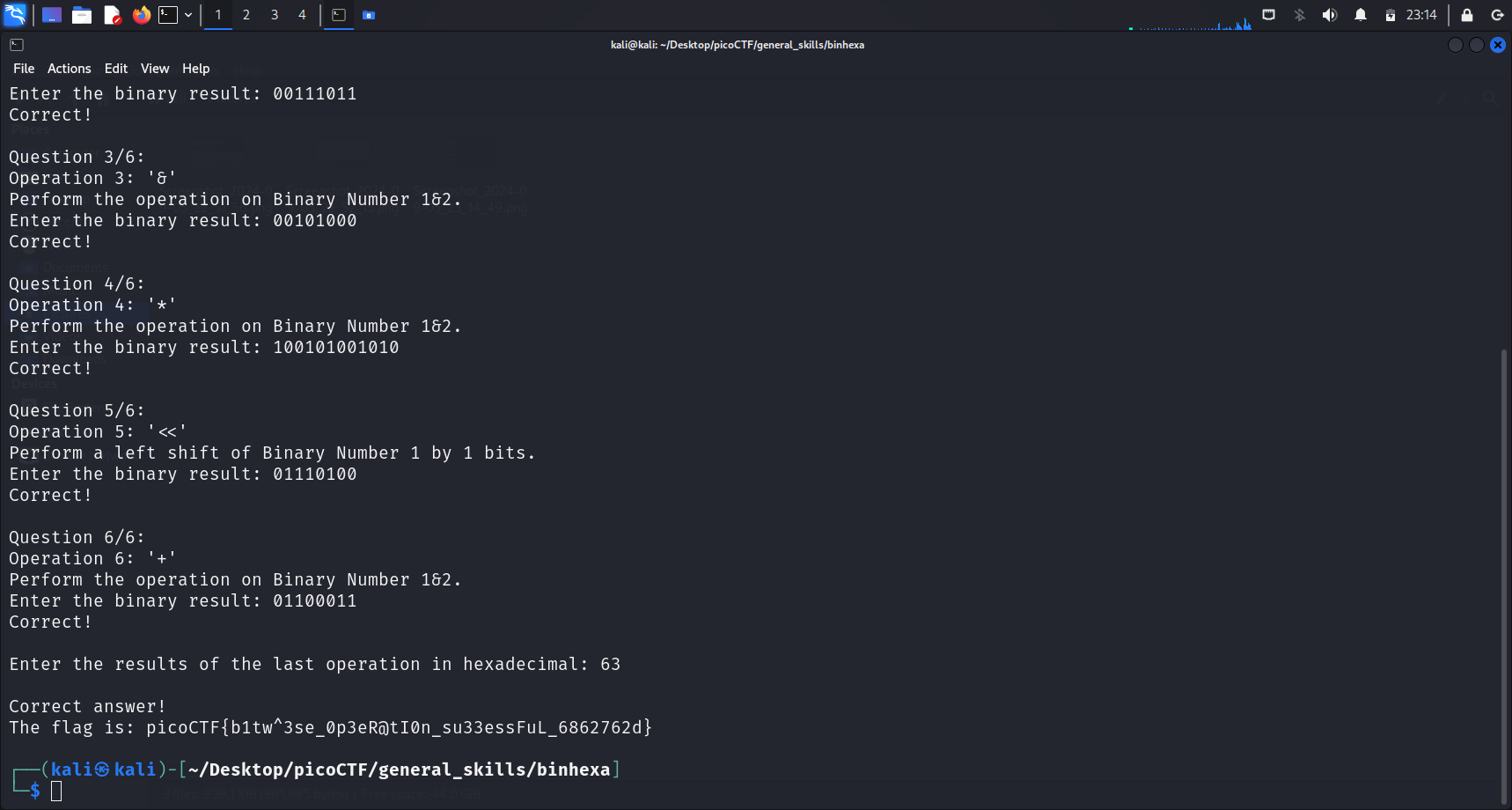Image resolution: width=1512 pixels, height=810 pixels.
Task: Expand the Help menu
Action: pyautogui.click(x=195, y=69)
